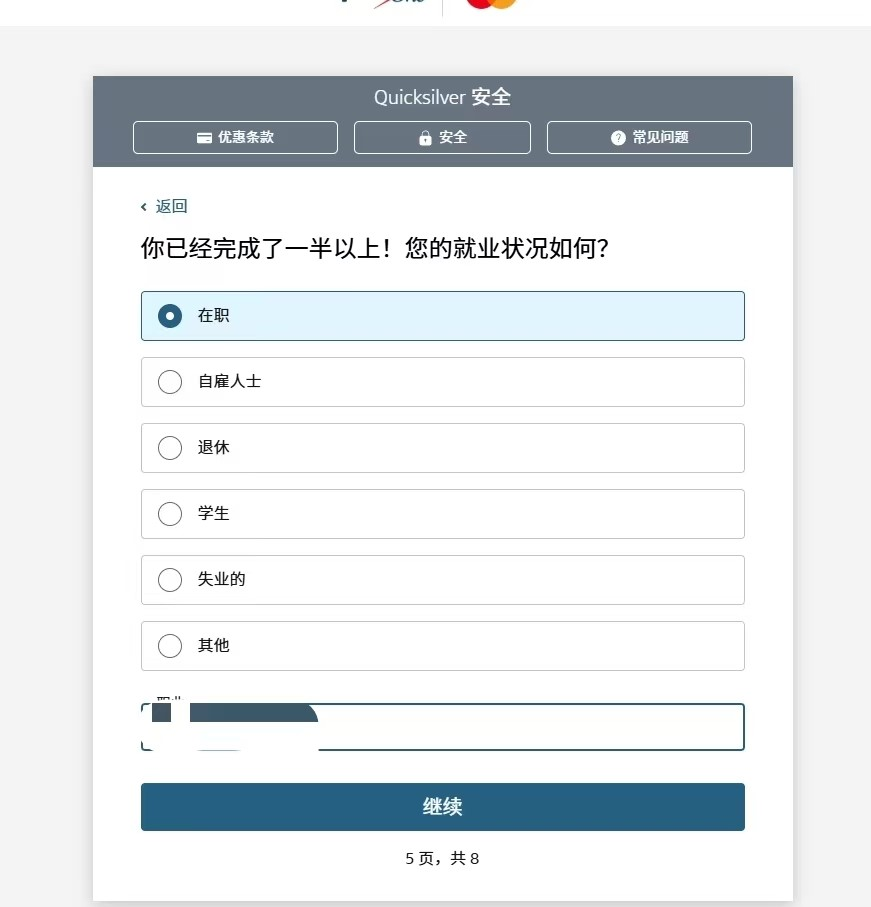Click the credit card icon on 优惠条款 button
The image size is (871, 907).
point(205,137)
